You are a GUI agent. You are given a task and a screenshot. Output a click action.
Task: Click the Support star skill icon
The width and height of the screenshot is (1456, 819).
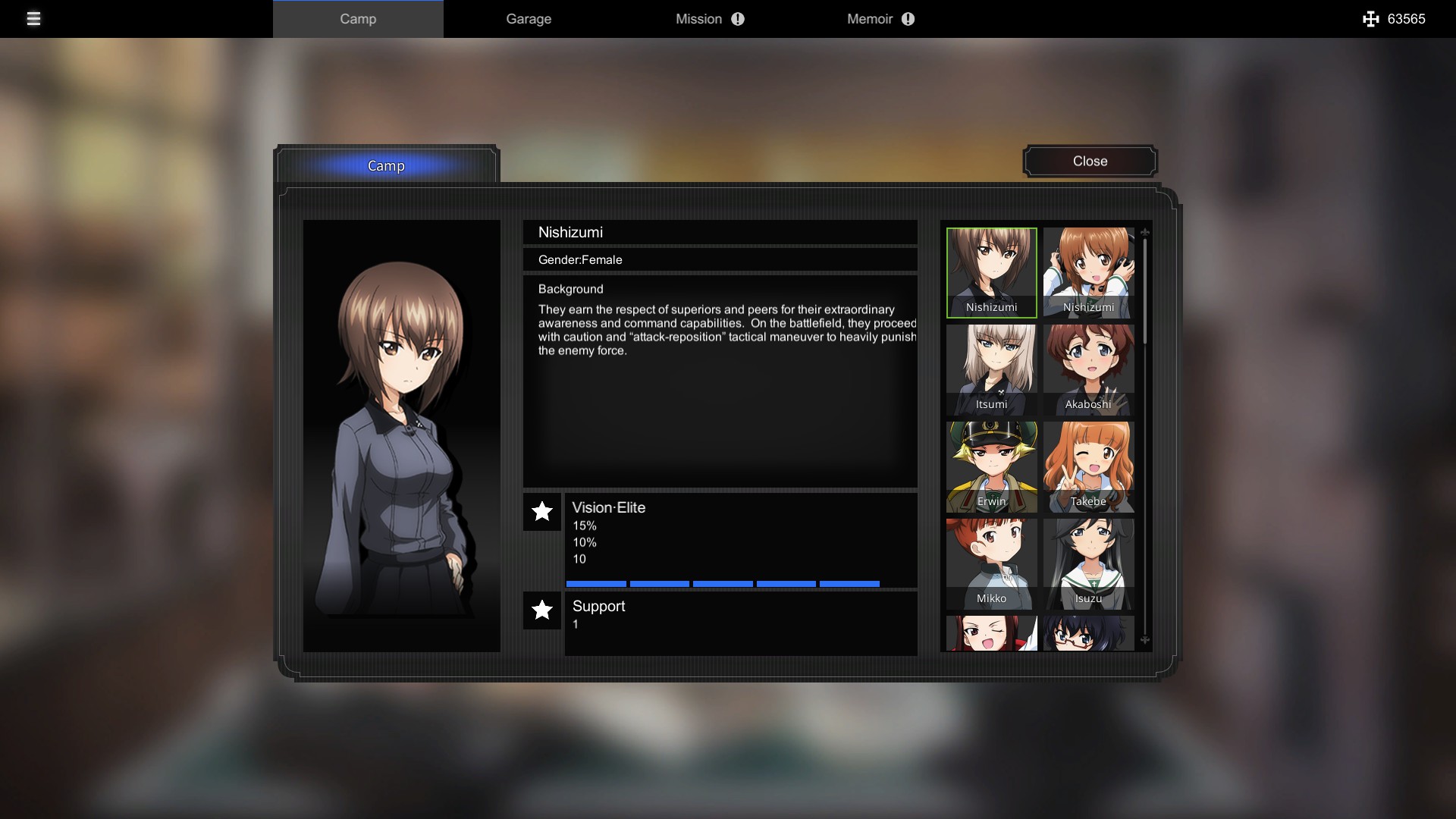click(x=542, y=610)
